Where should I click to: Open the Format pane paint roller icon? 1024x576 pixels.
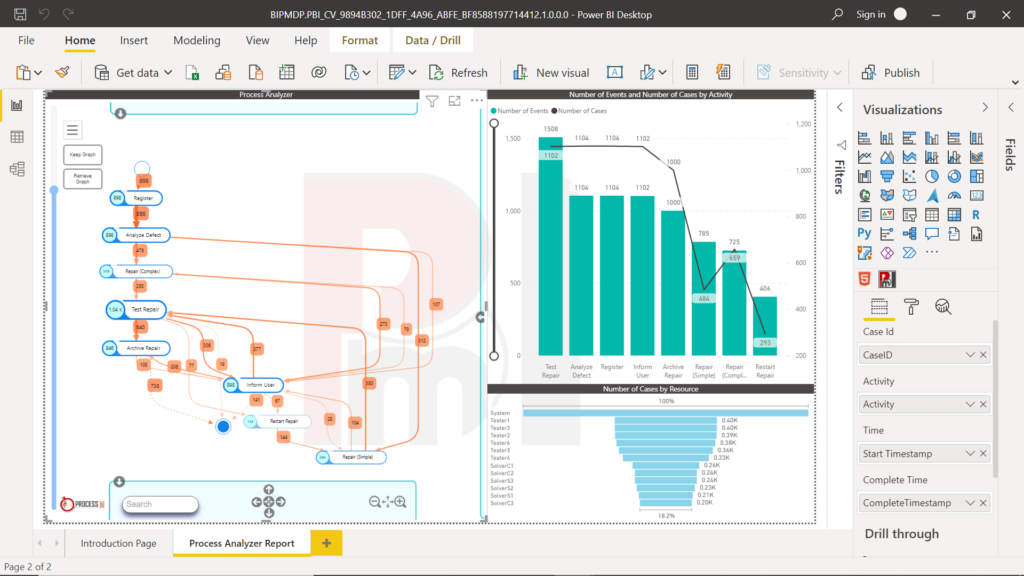[x=913, y=306]
